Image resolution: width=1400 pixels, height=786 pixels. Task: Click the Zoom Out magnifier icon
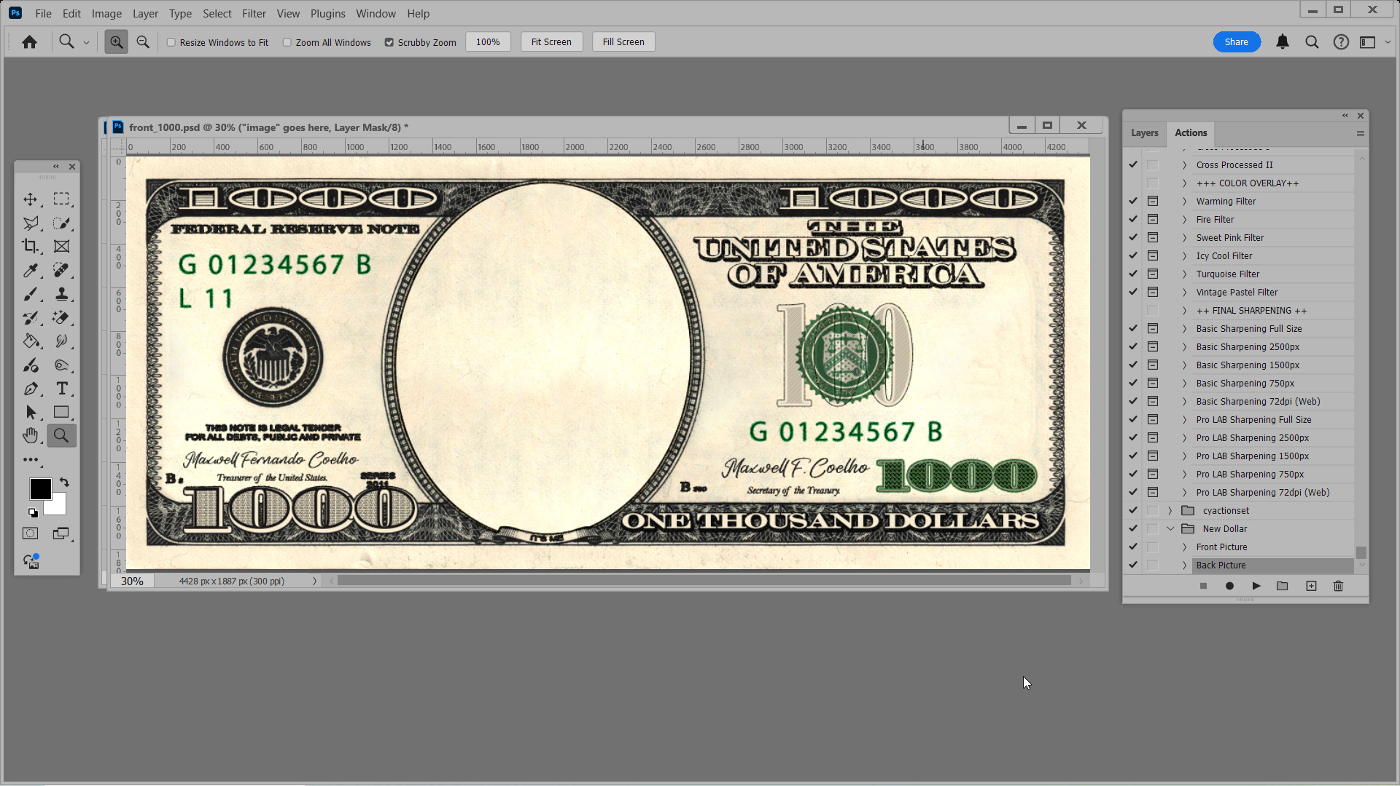[143, 42]
